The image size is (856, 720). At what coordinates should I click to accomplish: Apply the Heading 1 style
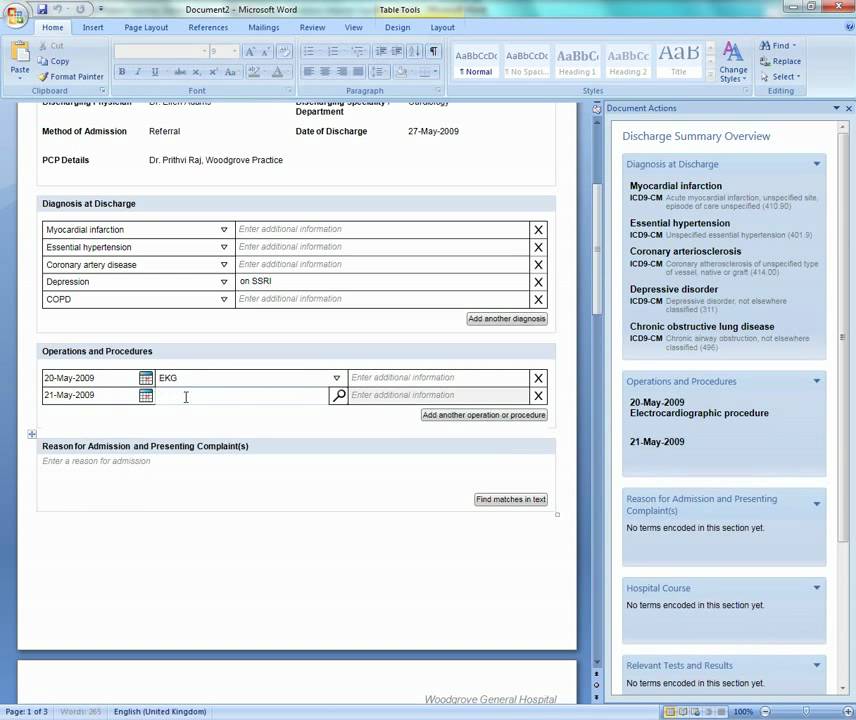click(x=578, y=61)
